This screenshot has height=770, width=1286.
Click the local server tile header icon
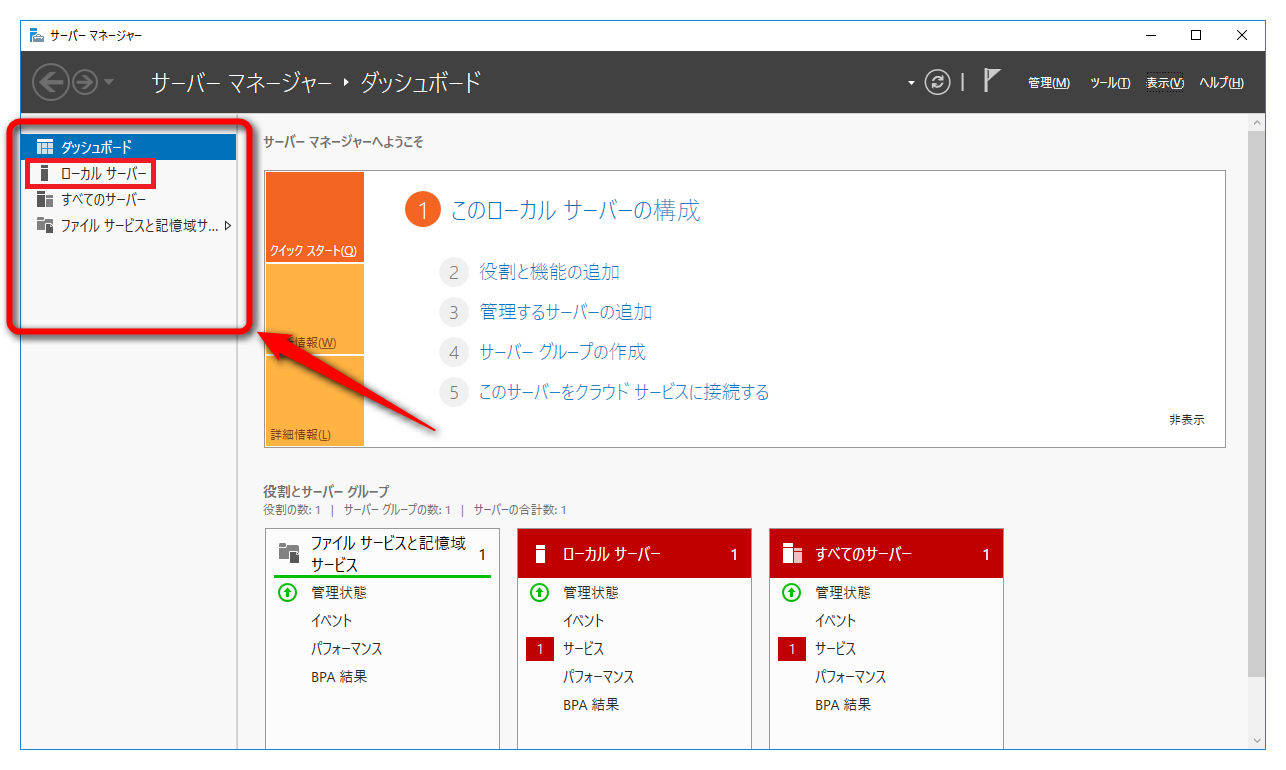tap(541, 554)
